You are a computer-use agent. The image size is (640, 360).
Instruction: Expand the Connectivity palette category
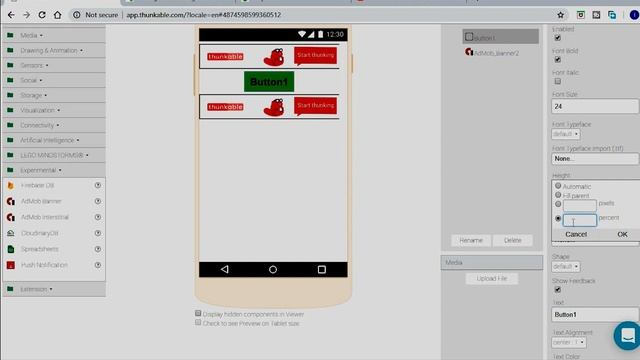point(54,125)
